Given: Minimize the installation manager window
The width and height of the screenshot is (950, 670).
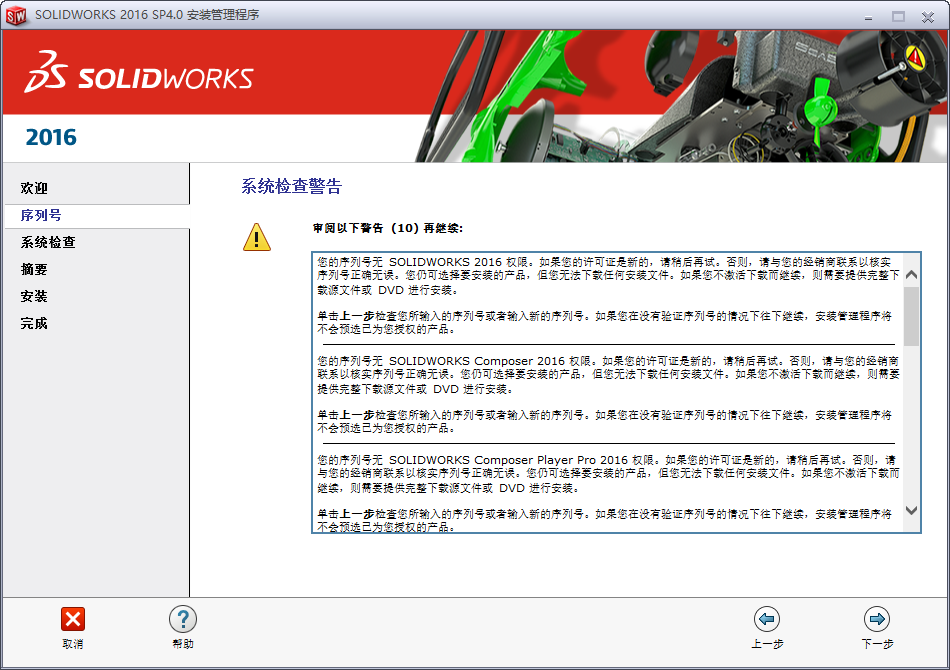Looking at the screenshot, I should pyautogui.click(x=869, y=17).
